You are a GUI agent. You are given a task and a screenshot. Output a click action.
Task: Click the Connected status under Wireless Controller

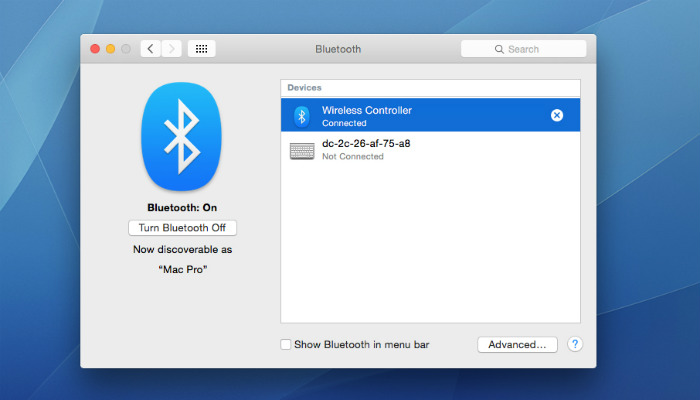coord(344,123)
